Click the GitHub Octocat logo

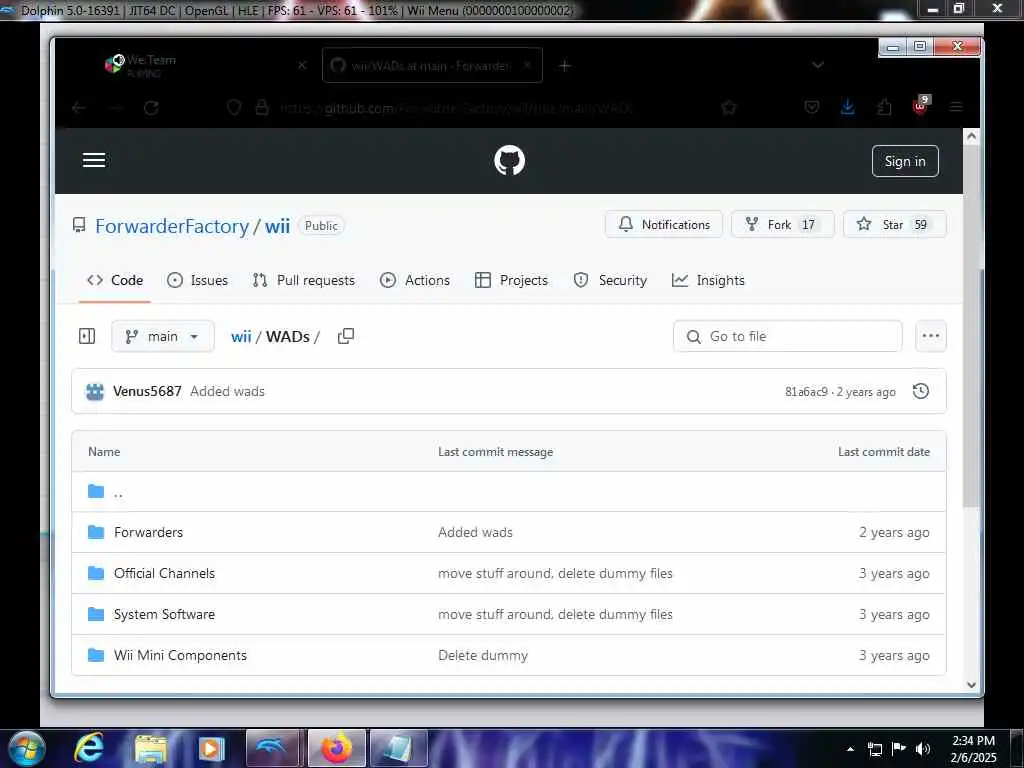pyautogui.click(x=509, y=161)
